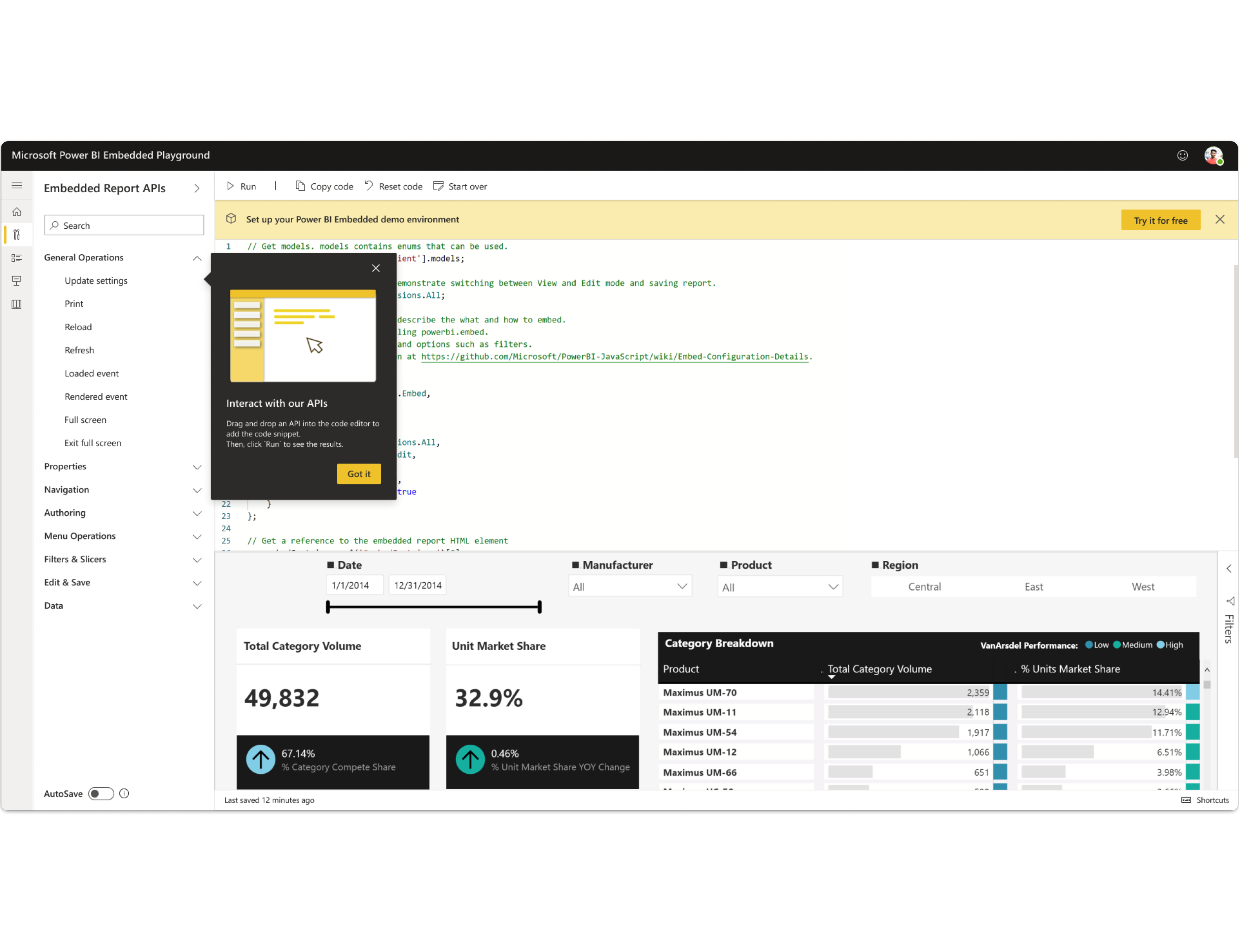The image size is (1239, 952).
Task: Open the Embed-Configuration-Details GitHub link
Action: [614, 357]
